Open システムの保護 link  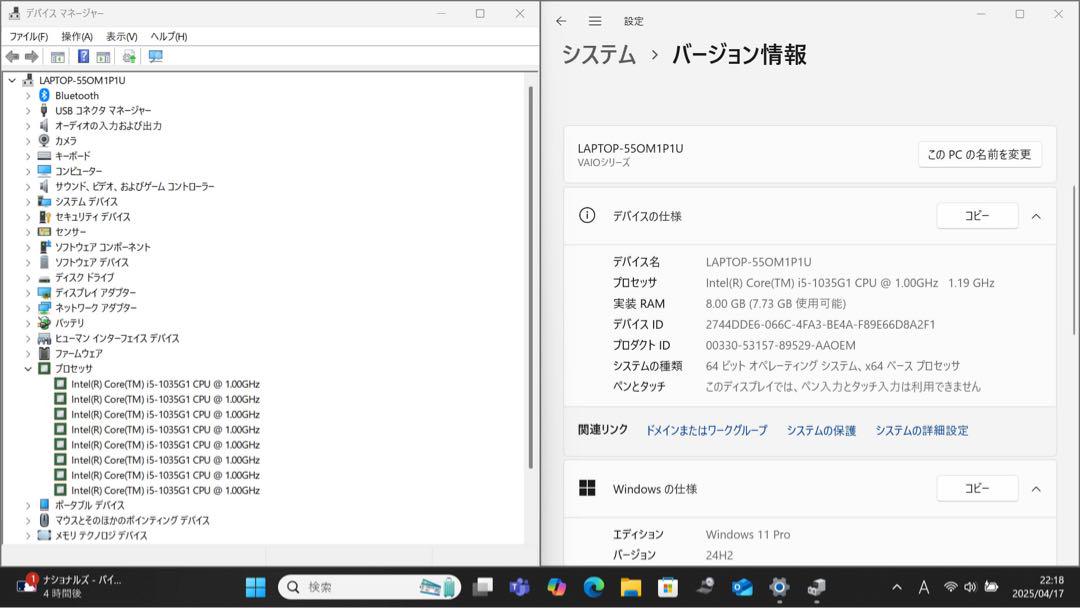[x=821, y=430]
